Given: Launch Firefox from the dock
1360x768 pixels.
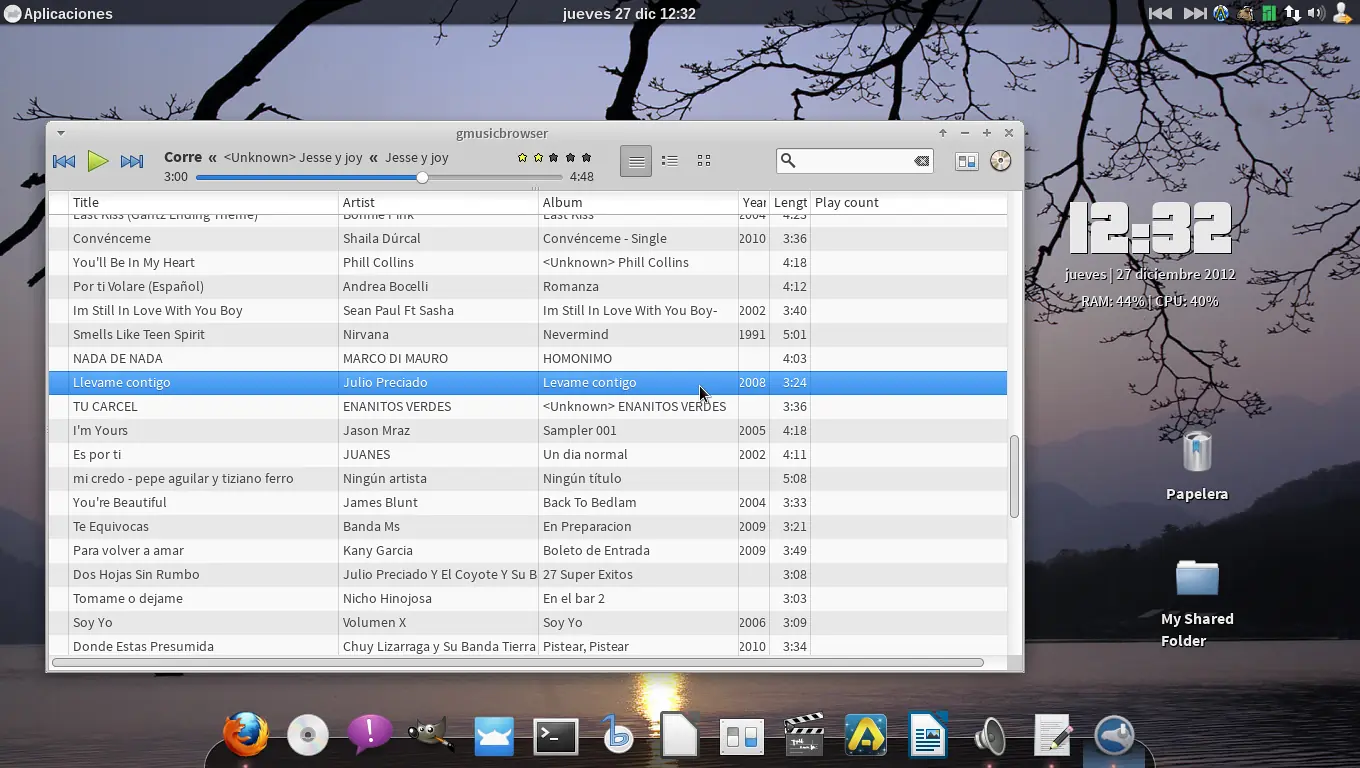Looking at the screenshot, I should (246, 735).
